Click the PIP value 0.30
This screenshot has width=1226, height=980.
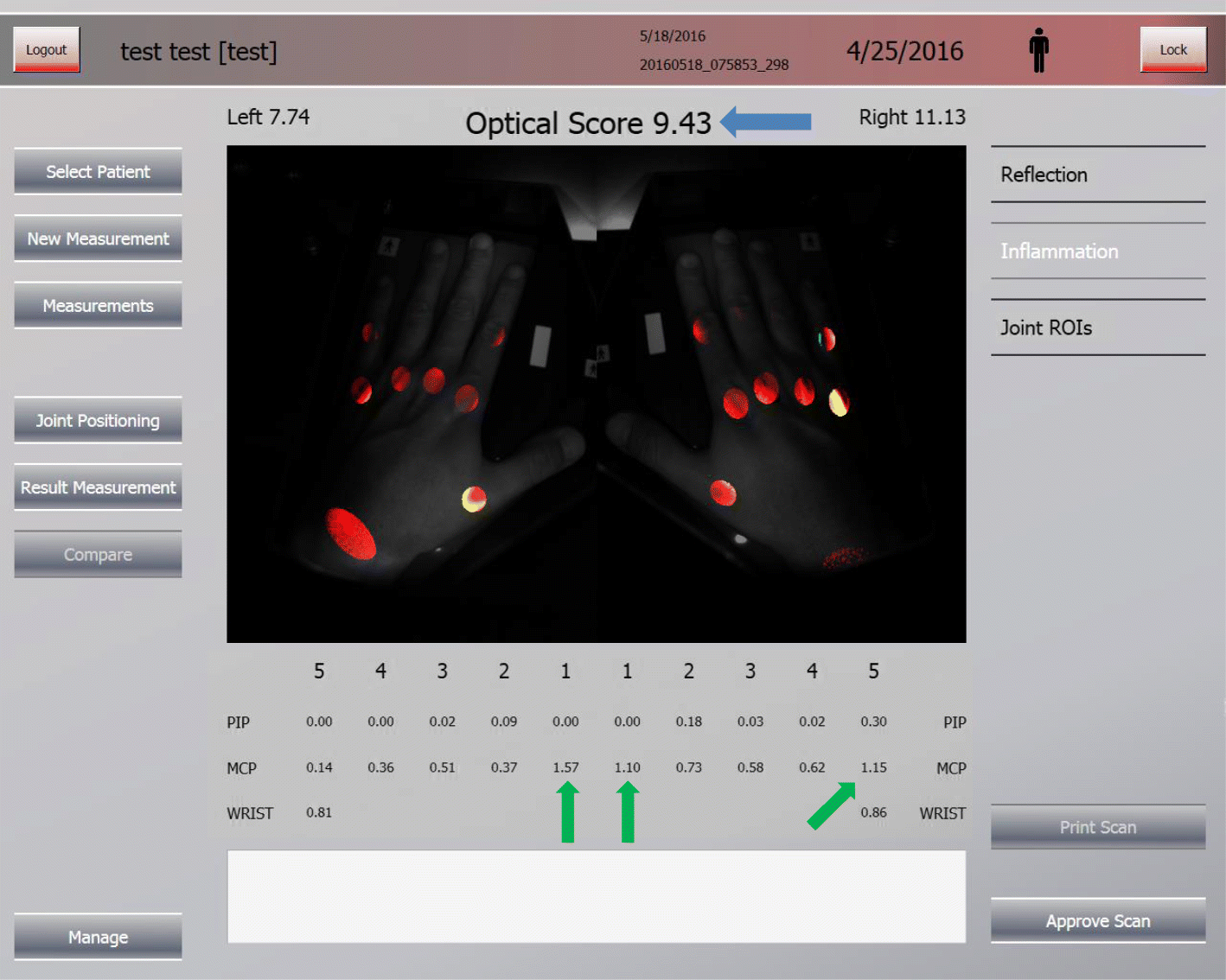[873, 722]
